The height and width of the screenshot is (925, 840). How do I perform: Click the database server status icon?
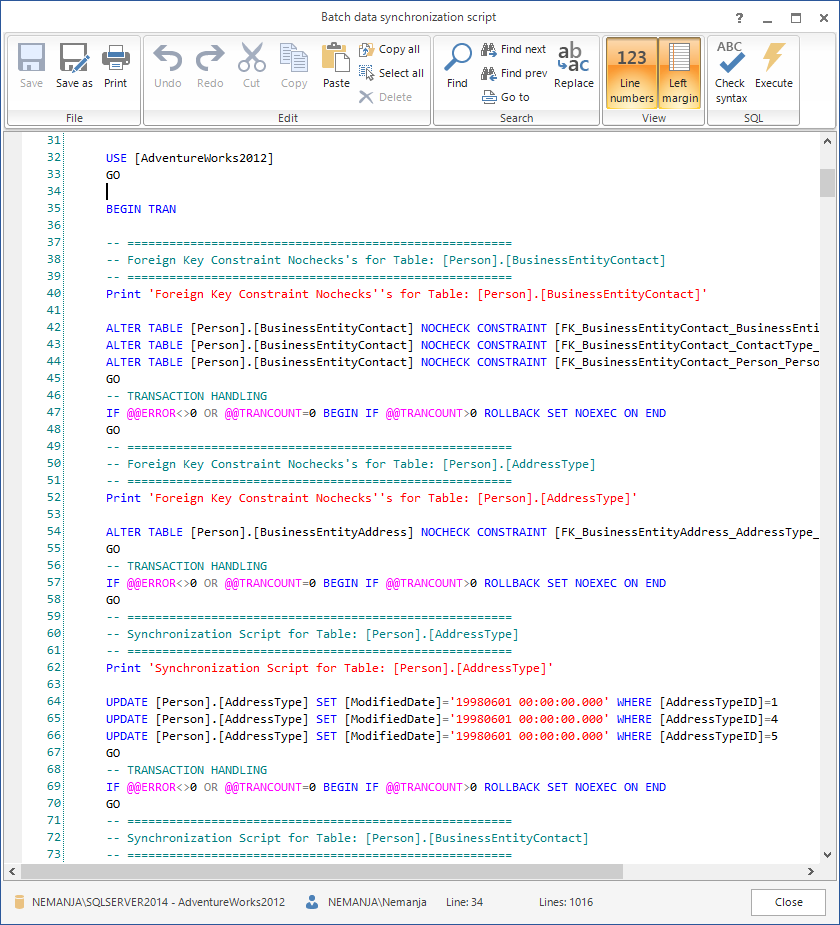coord(19,902)
